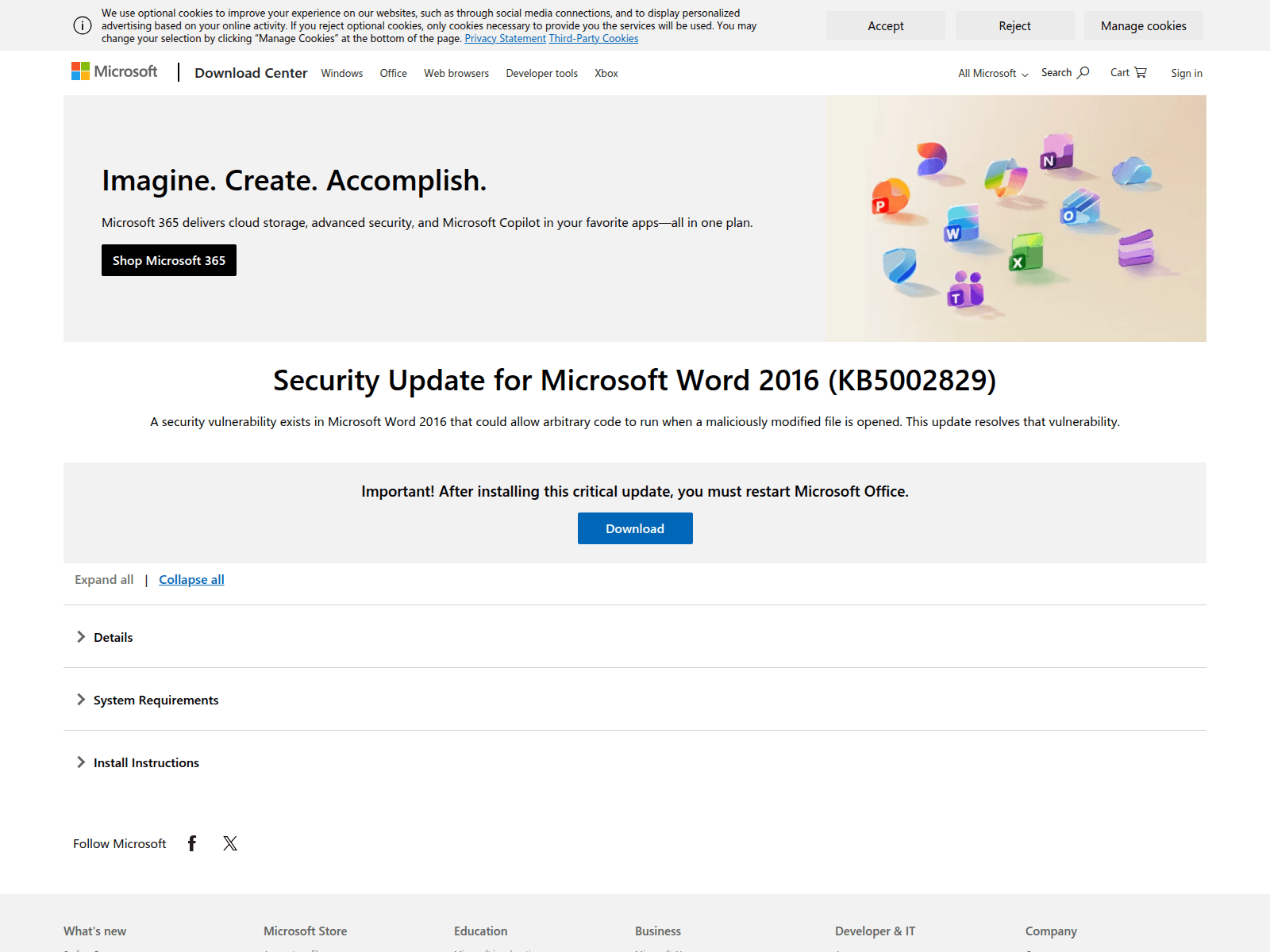
Task: Click the Microsoft logo
Action: click(x=114, y=72)
